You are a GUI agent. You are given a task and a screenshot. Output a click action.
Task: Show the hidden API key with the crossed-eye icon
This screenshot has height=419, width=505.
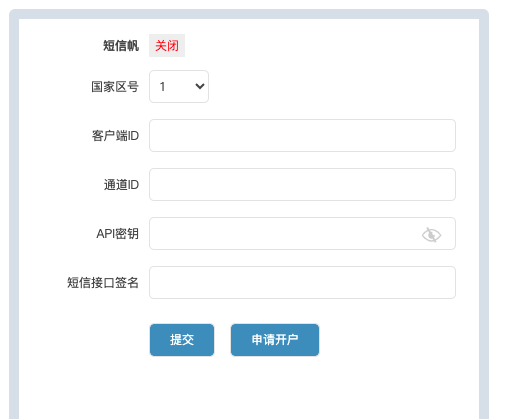[x=431, y=235]
